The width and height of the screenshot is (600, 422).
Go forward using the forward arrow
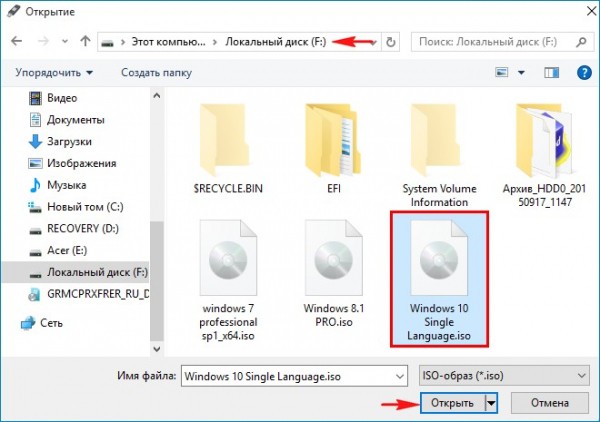[43, 41]
